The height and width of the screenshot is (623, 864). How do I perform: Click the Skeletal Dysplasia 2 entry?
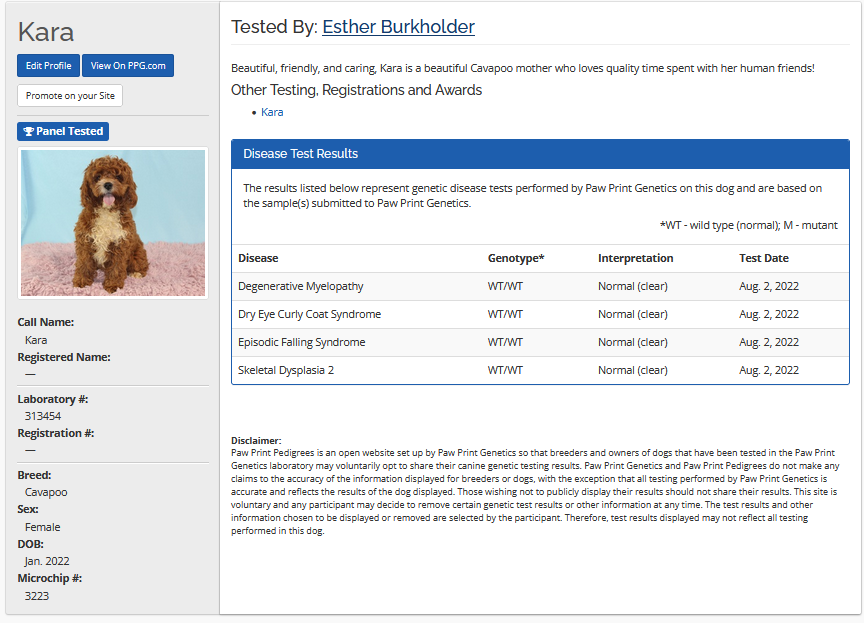[x=286, y=370]
